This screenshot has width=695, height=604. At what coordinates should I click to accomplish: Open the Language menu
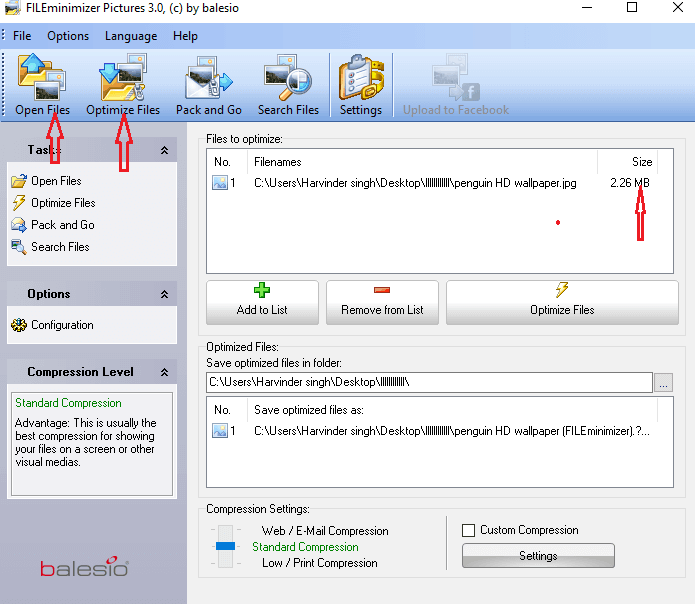point(131,36)
